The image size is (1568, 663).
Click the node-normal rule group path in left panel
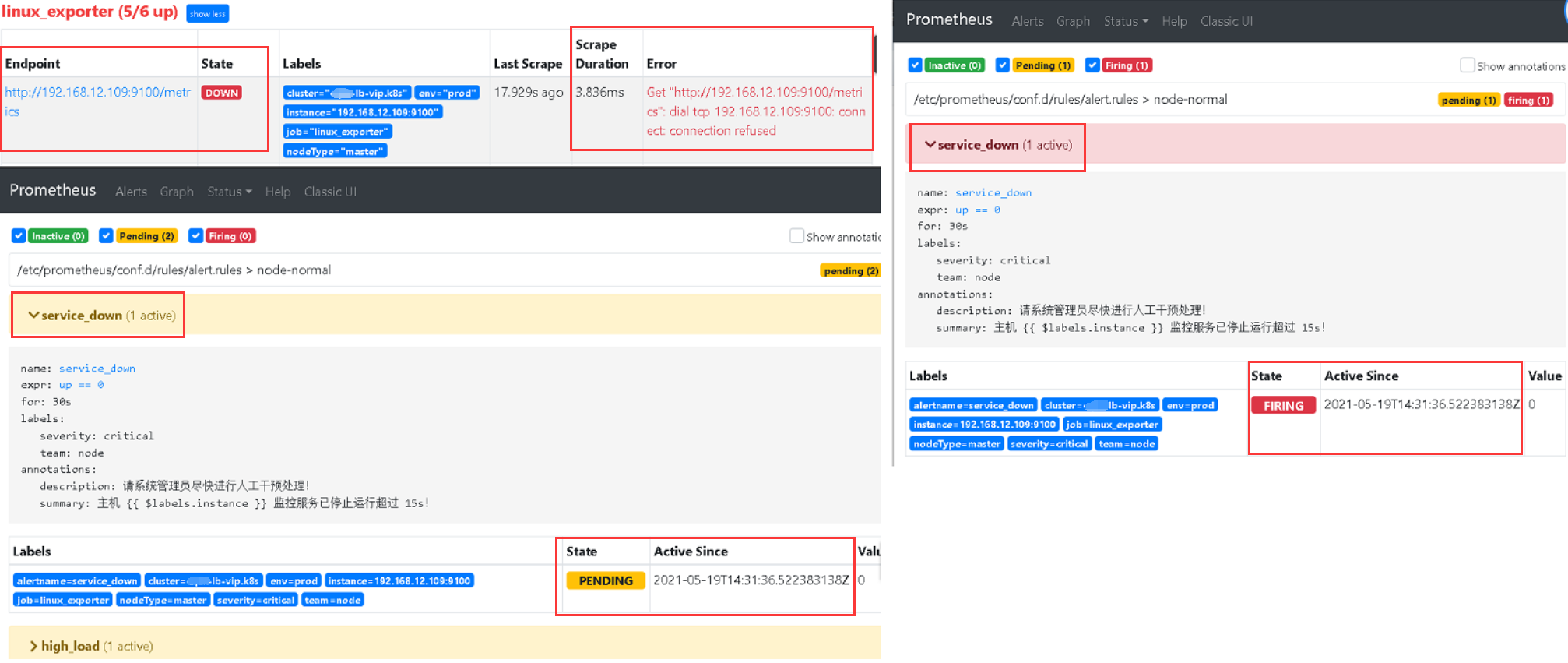tap(174, 270)
